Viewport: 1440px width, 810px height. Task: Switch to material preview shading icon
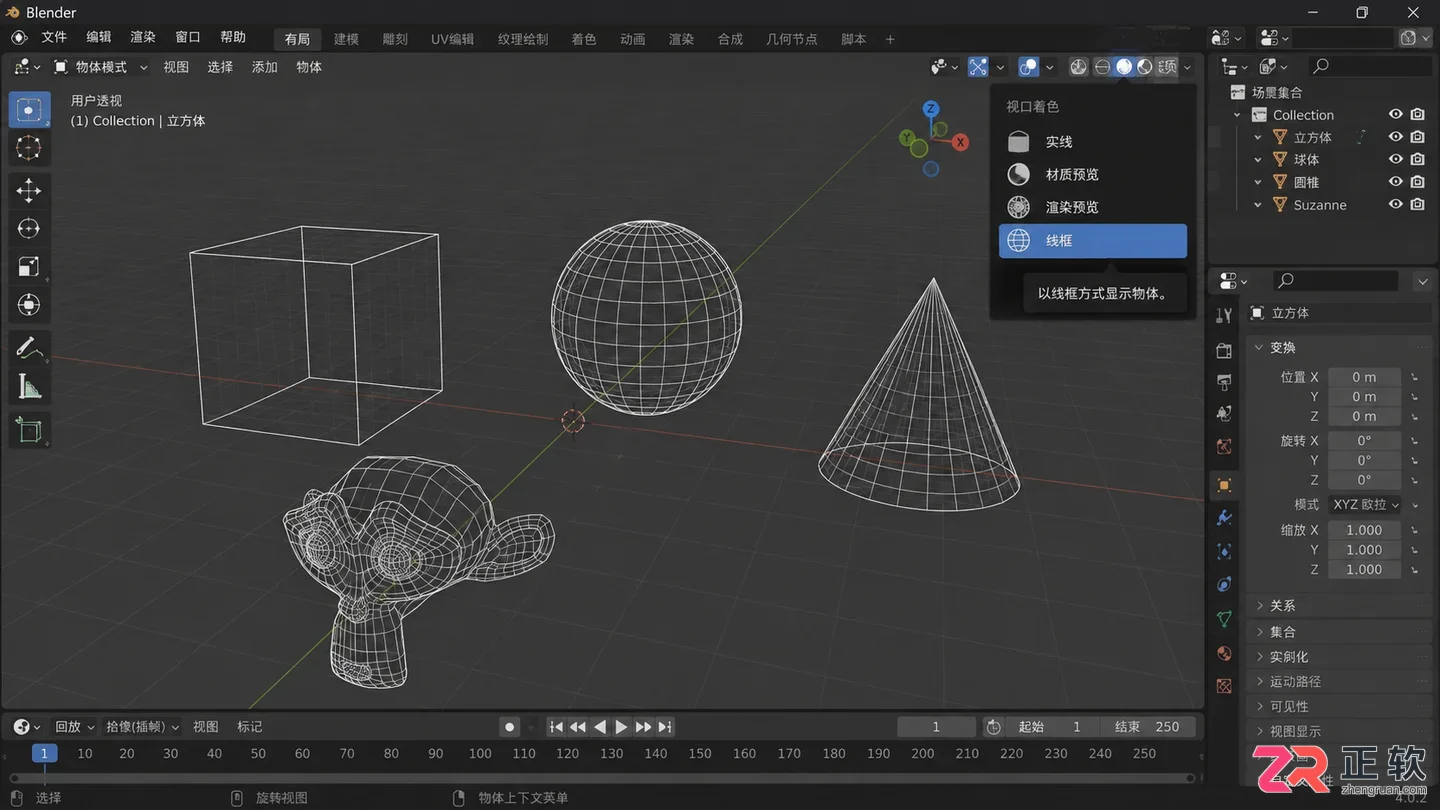[1145, 67]
